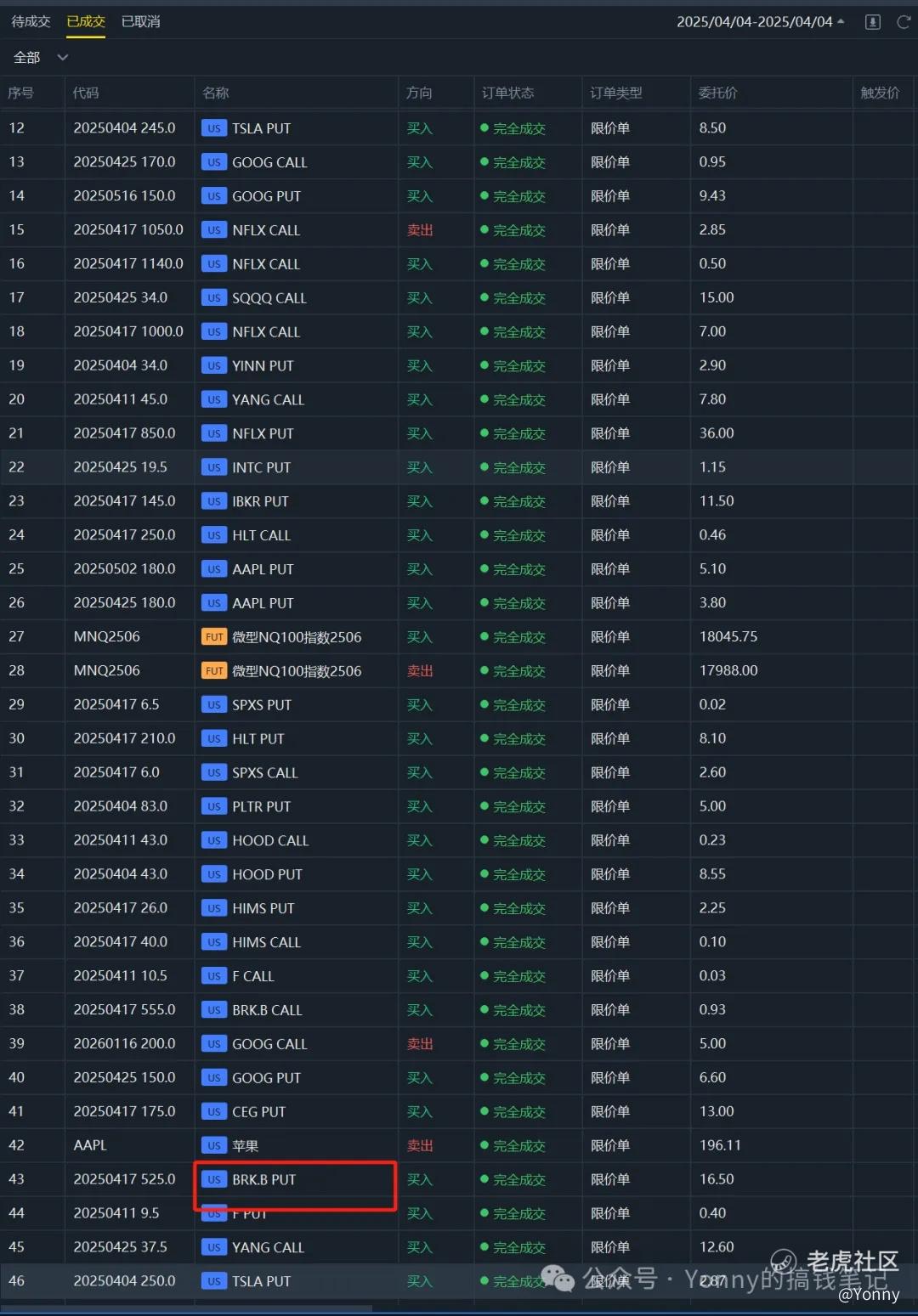The image size is (918, 1316).
Task: Sort by the 代码 column header
Action: (86, 93)
